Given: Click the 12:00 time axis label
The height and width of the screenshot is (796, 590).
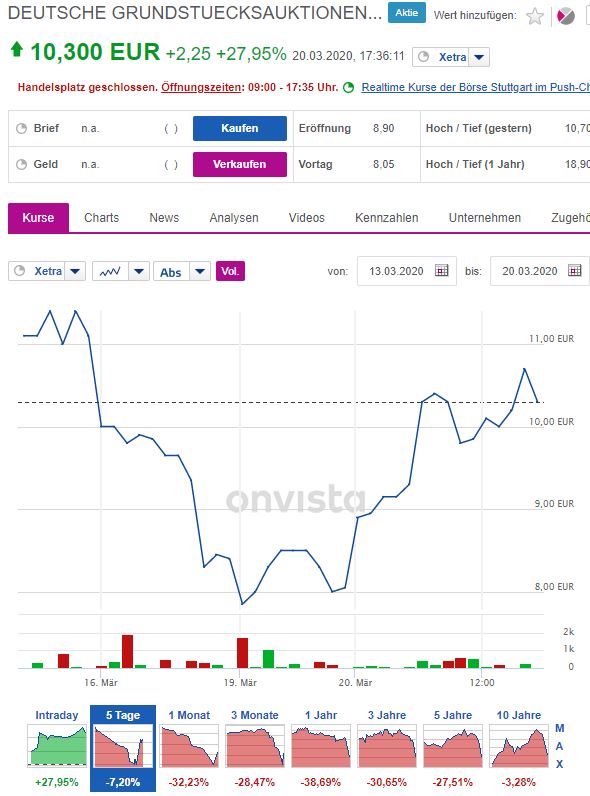Looking at the screenshot, I should click(x=482, y=683).
